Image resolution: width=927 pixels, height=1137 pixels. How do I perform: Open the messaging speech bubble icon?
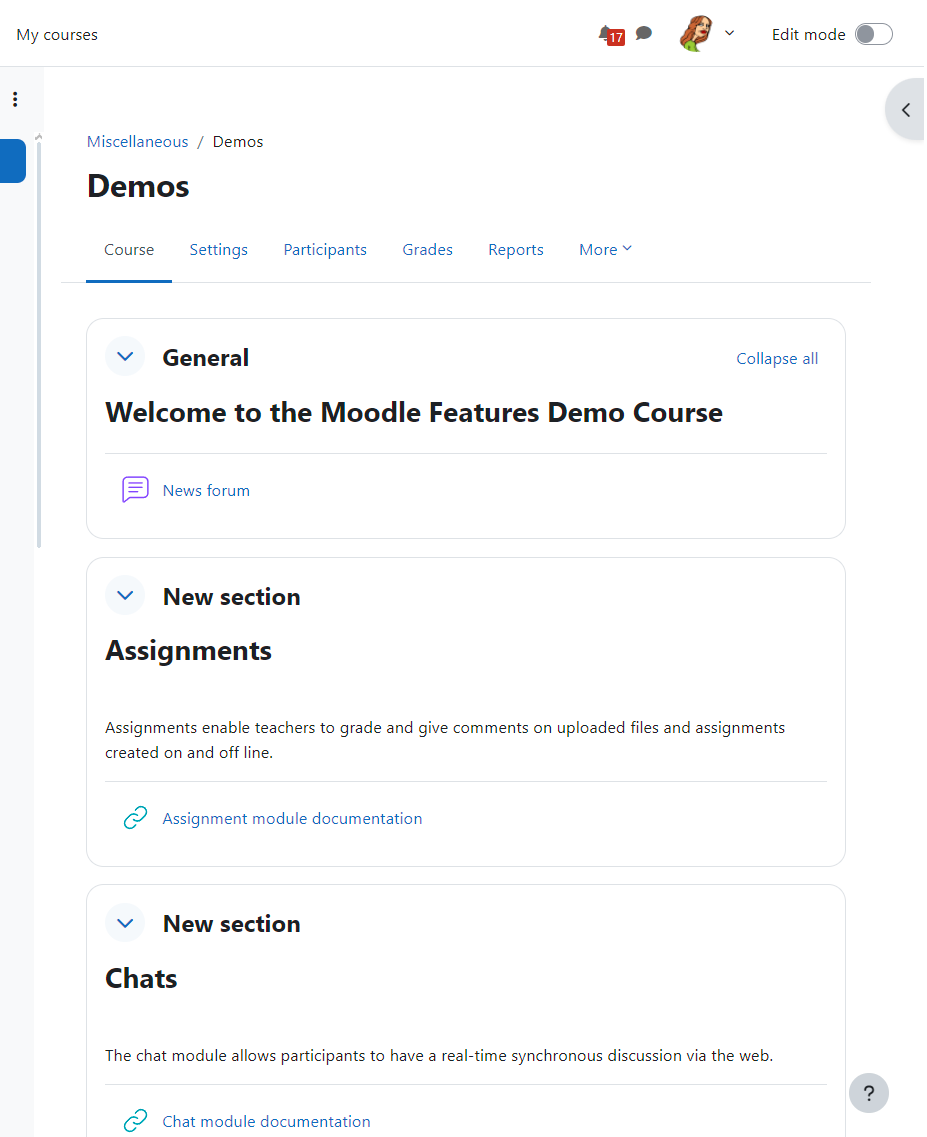[x=643, y=33]
